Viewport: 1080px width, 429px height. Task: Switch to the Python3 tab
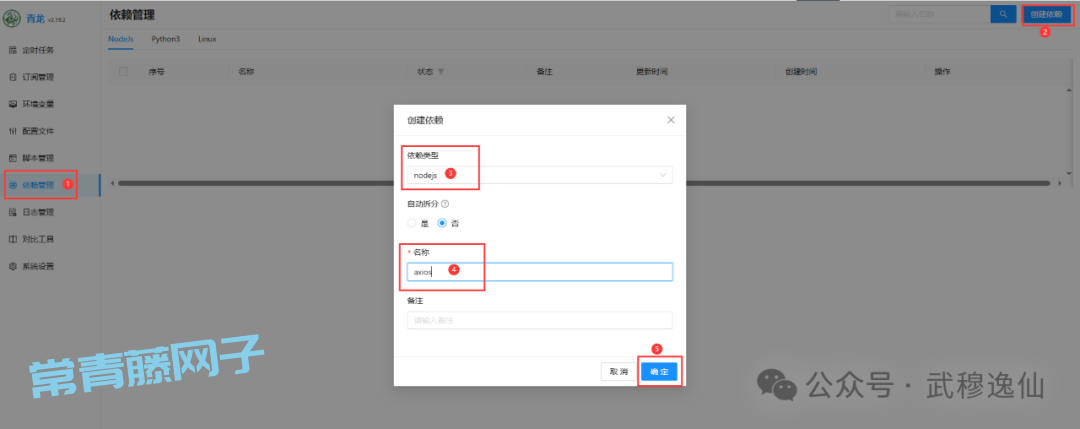pyautogui.click(x=166, y=38)
